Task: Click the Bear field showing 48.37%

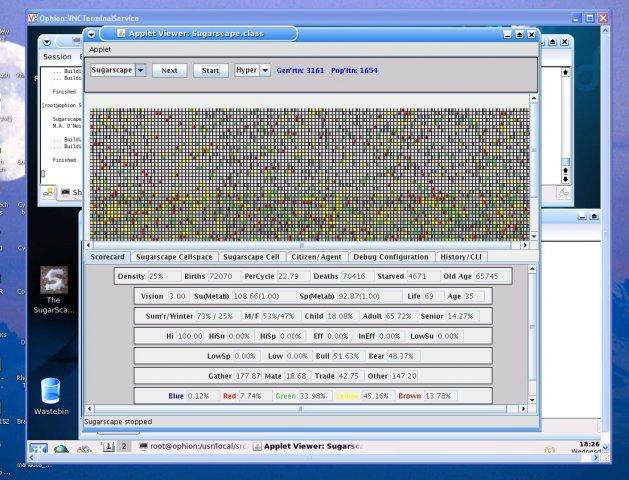Action: click(404, 356)
